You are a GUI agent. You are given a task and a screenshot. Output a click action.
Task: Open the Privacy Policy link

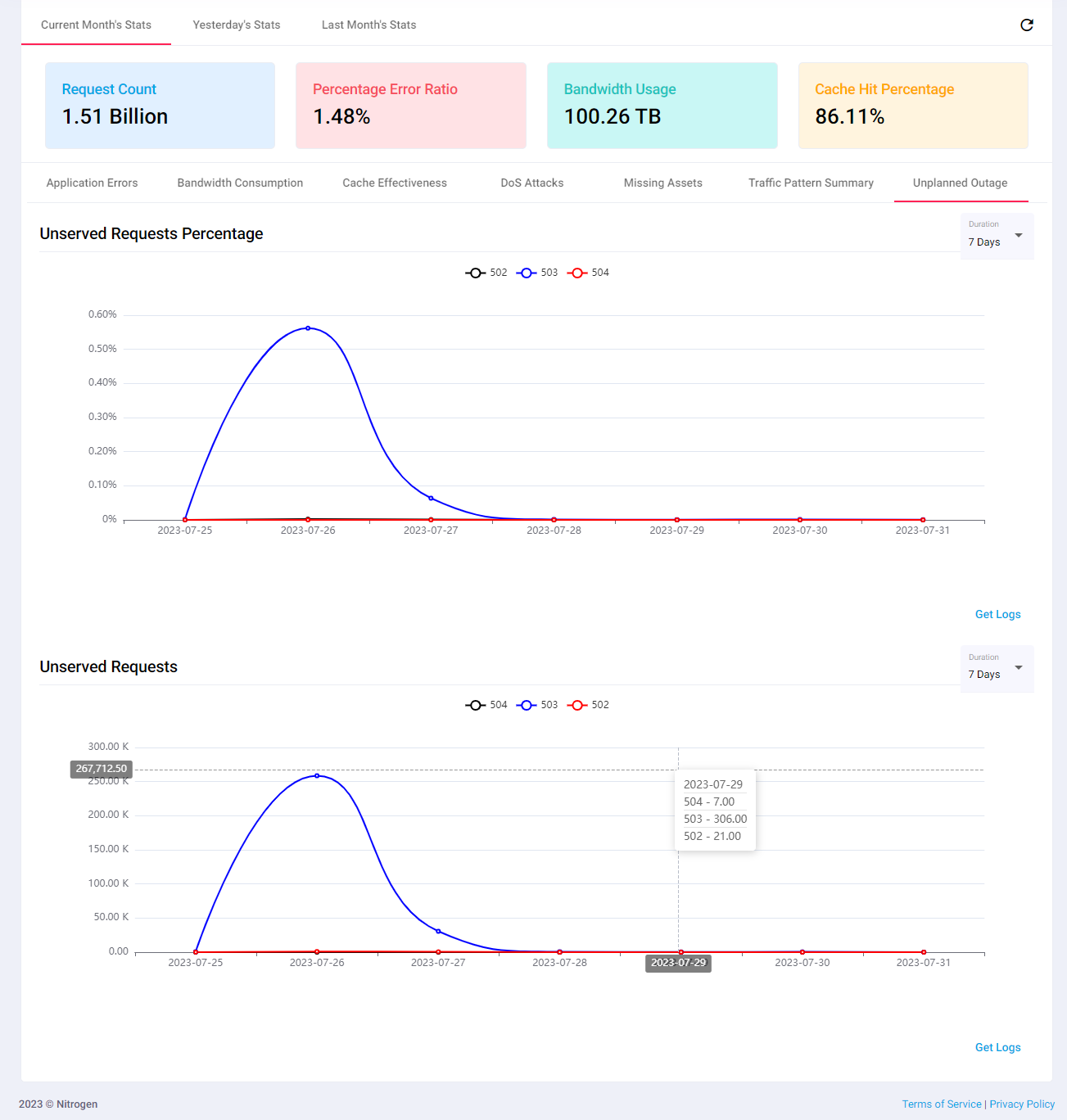(1022, 1104)
